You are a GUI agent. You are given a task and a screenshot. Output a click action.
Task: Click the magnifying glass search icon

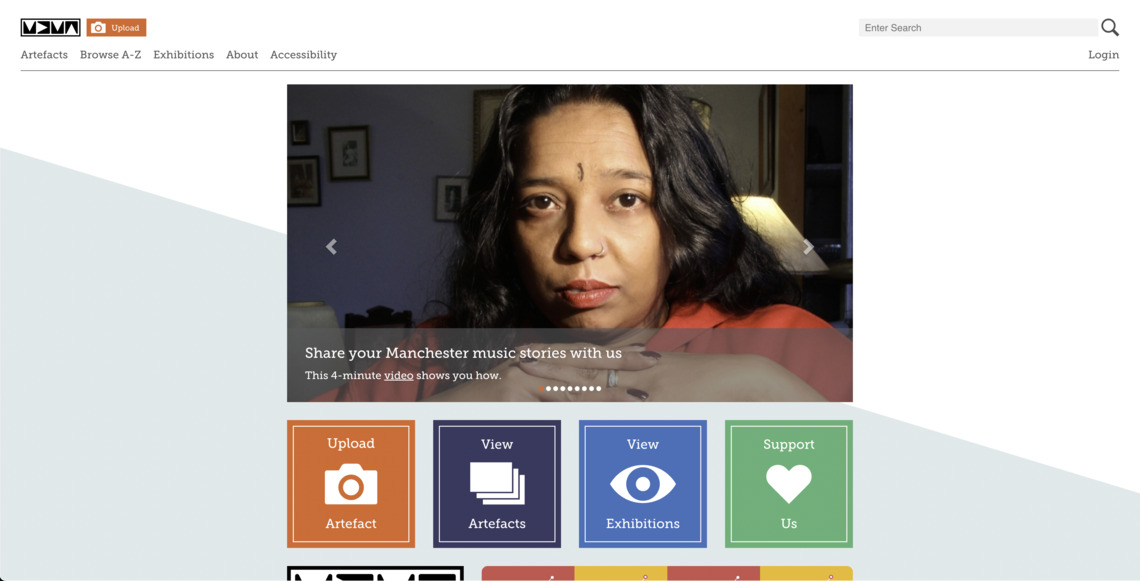(x=1109, y=28)
